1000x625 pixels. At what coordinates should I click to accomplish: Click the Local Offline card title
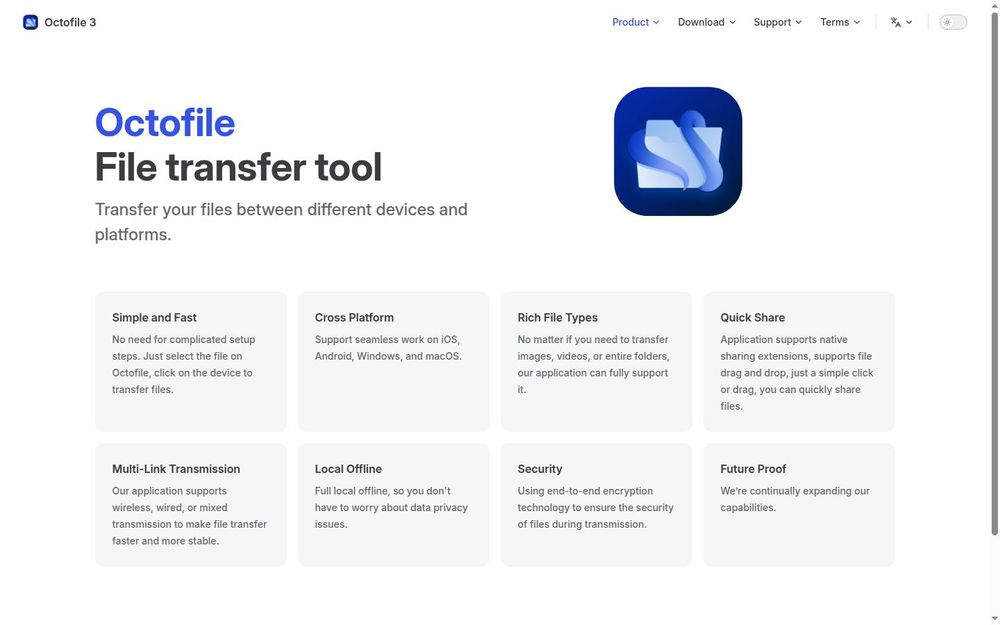[348, 469]
